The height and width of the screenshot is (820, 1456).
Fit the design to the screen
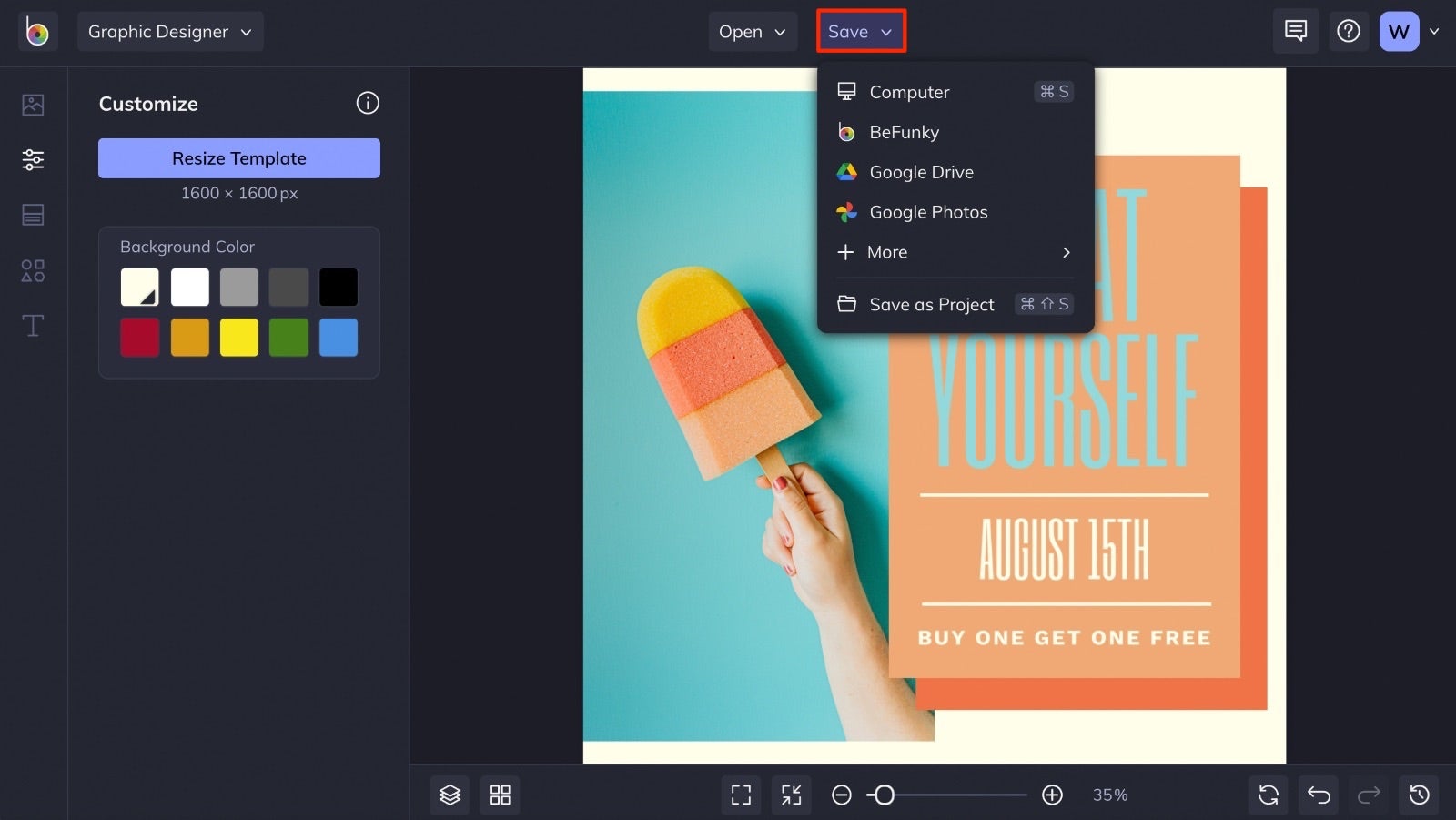pyautogui.click(x=791, y=795)
